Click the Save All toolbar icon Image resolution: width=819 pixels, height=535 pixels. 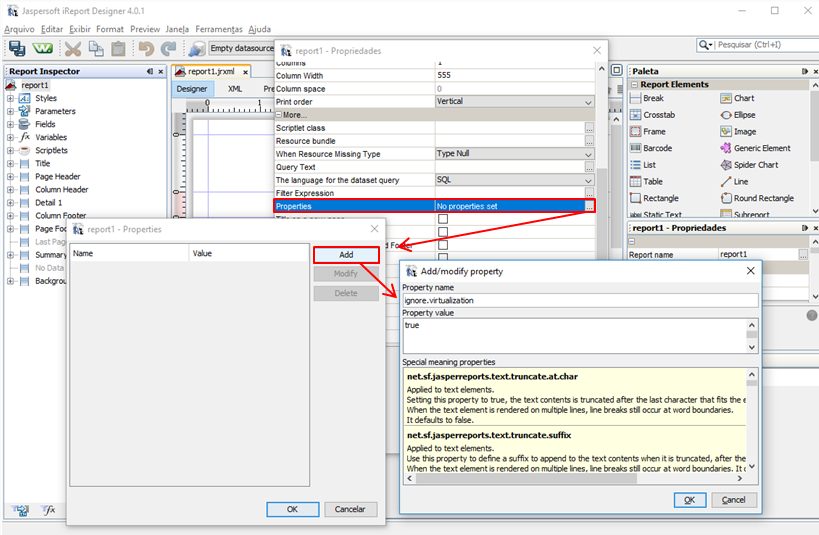[x=17, y=48]
